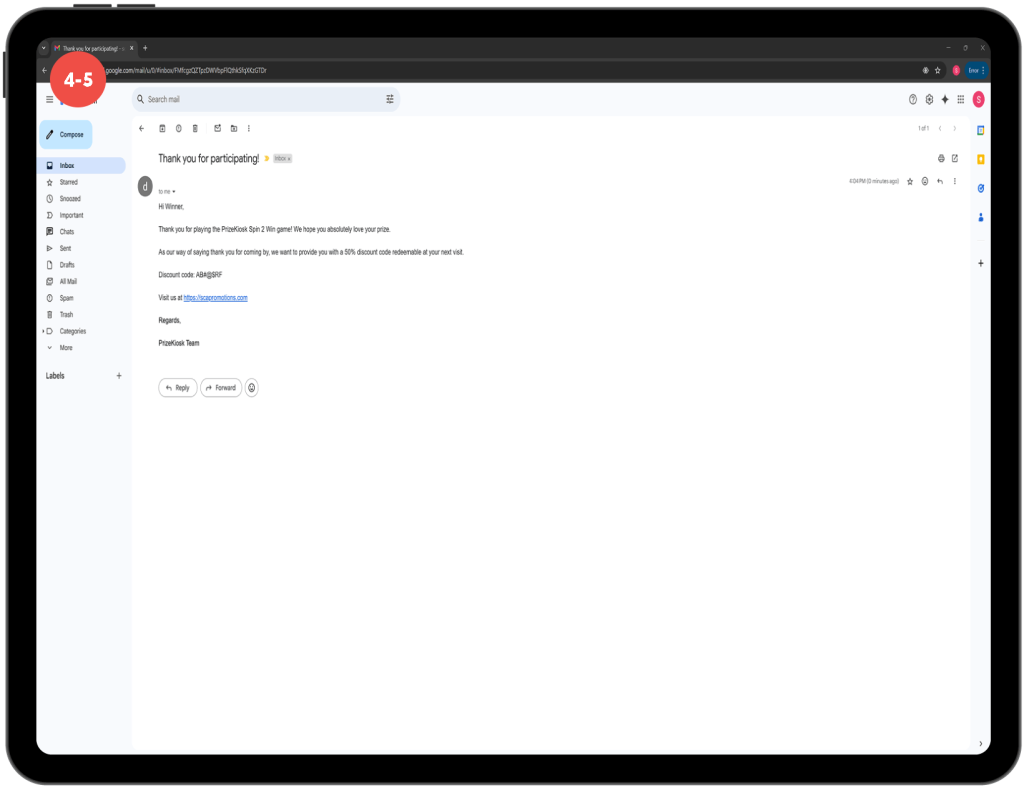Delete the email using trash icon
The image size is (1024, 790).
click(x=195, y=128)
